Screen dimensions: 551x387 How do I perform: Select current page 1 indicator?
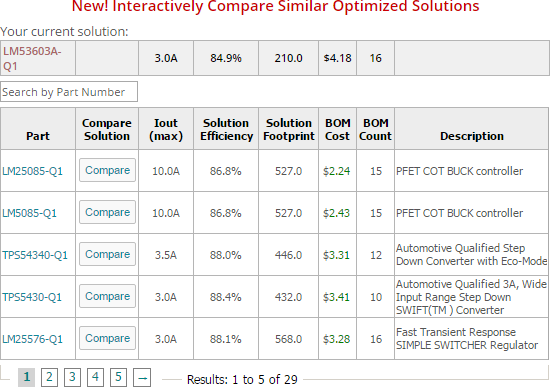pyautogui.click(x=26, y=378)
